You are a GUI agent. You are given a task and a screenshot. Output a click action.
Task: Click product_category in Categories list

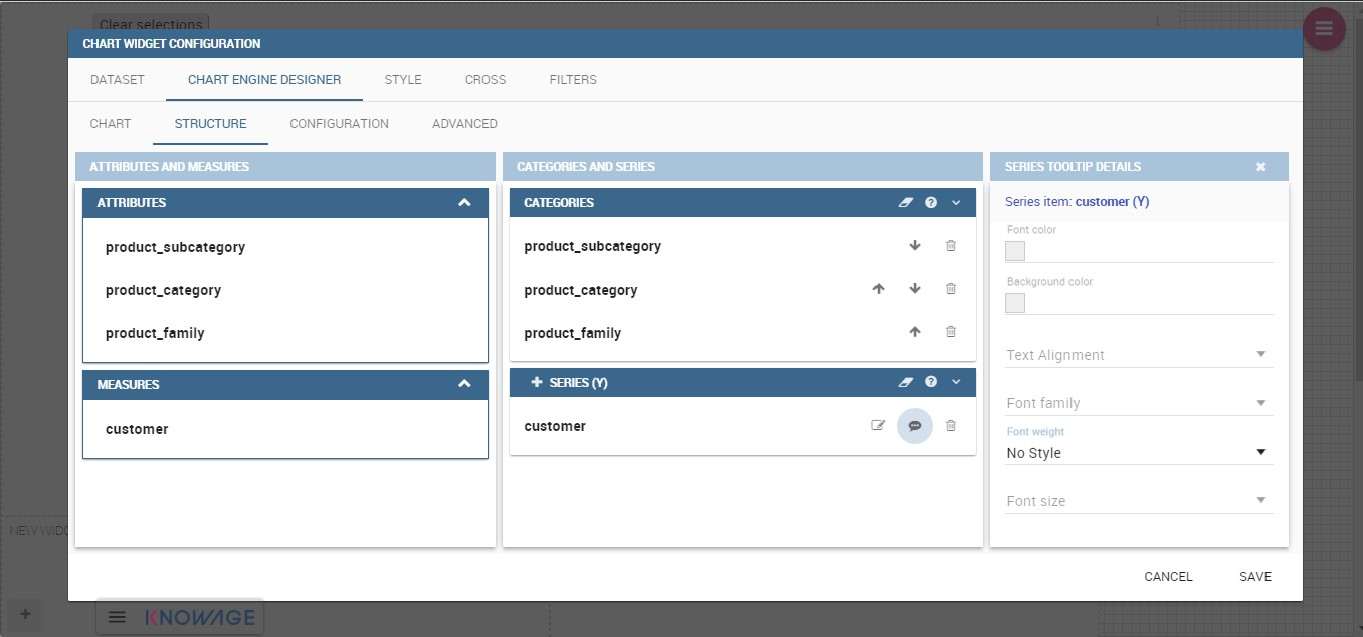click(x=580, y=290)
